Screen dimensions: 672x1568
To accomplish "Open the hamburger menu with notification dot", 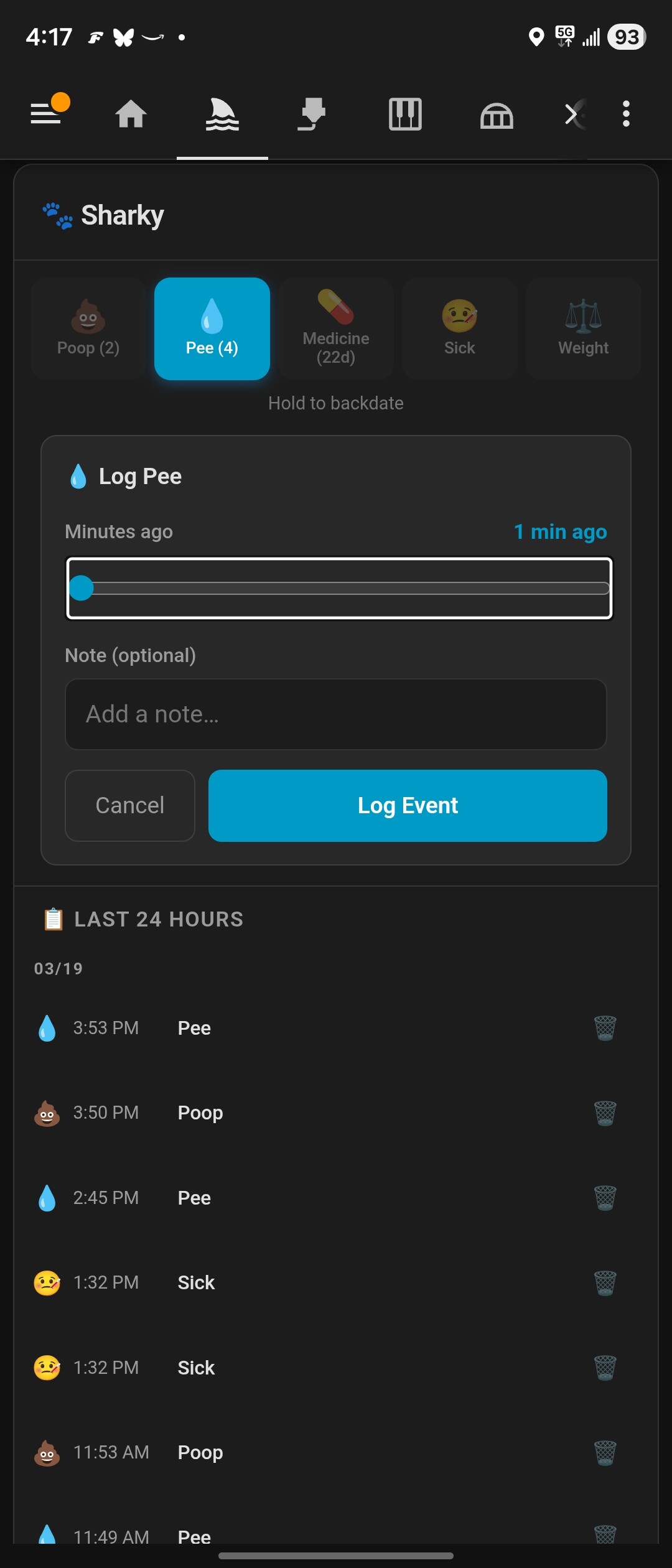I will [x=47, y=113].
